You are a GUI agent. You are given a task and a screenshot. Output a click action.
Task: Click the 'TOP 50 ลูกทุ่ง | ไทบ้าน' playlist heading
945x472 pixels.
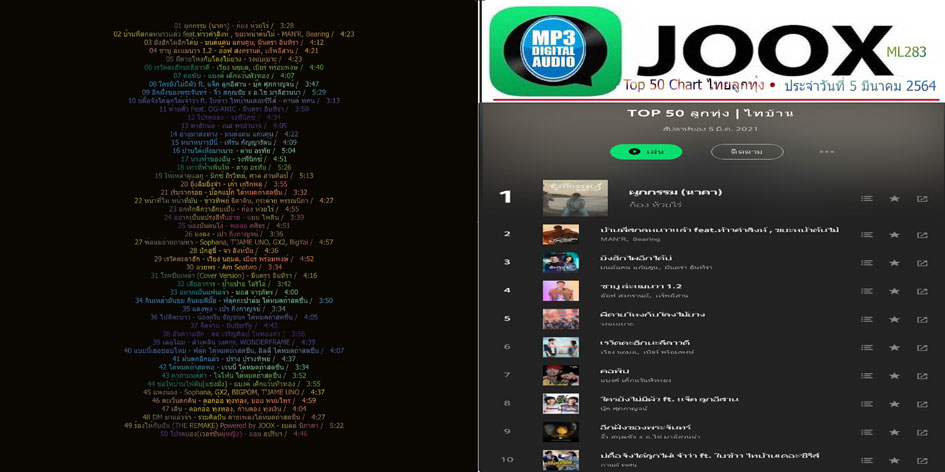tap(711, 113)
